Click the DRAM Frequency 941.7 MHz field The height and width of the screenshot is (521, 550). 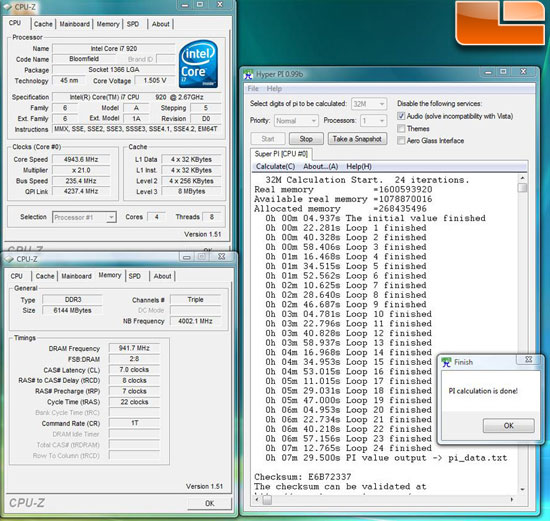[134, 348]
